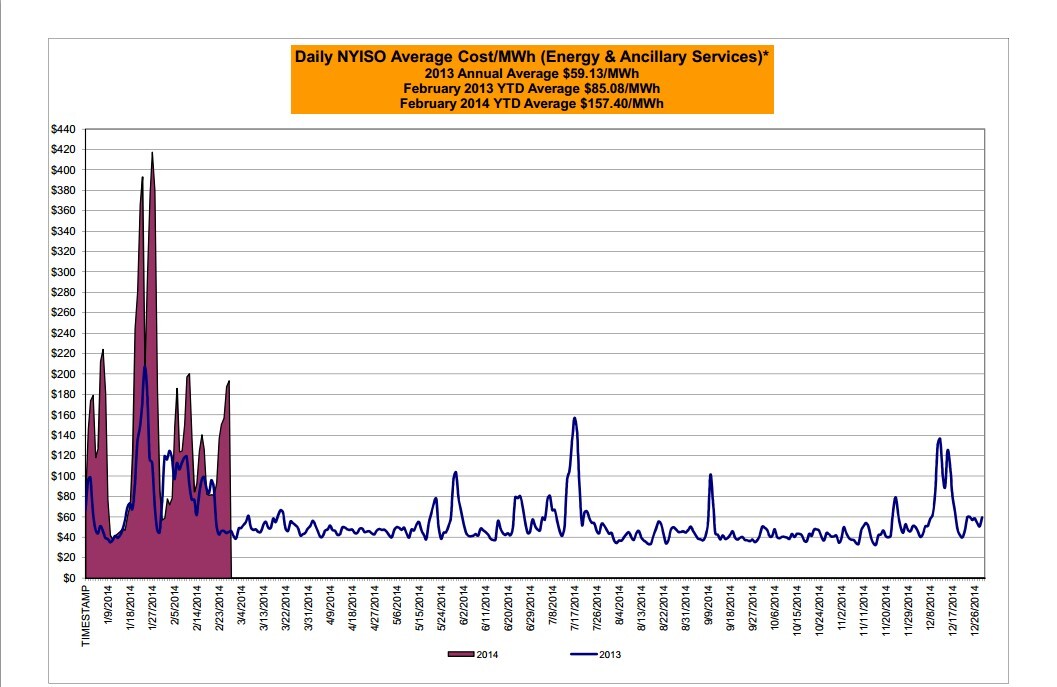Select the $100 y-axis label
This screenshot has width=1057, height=687.
pos(63,476)
